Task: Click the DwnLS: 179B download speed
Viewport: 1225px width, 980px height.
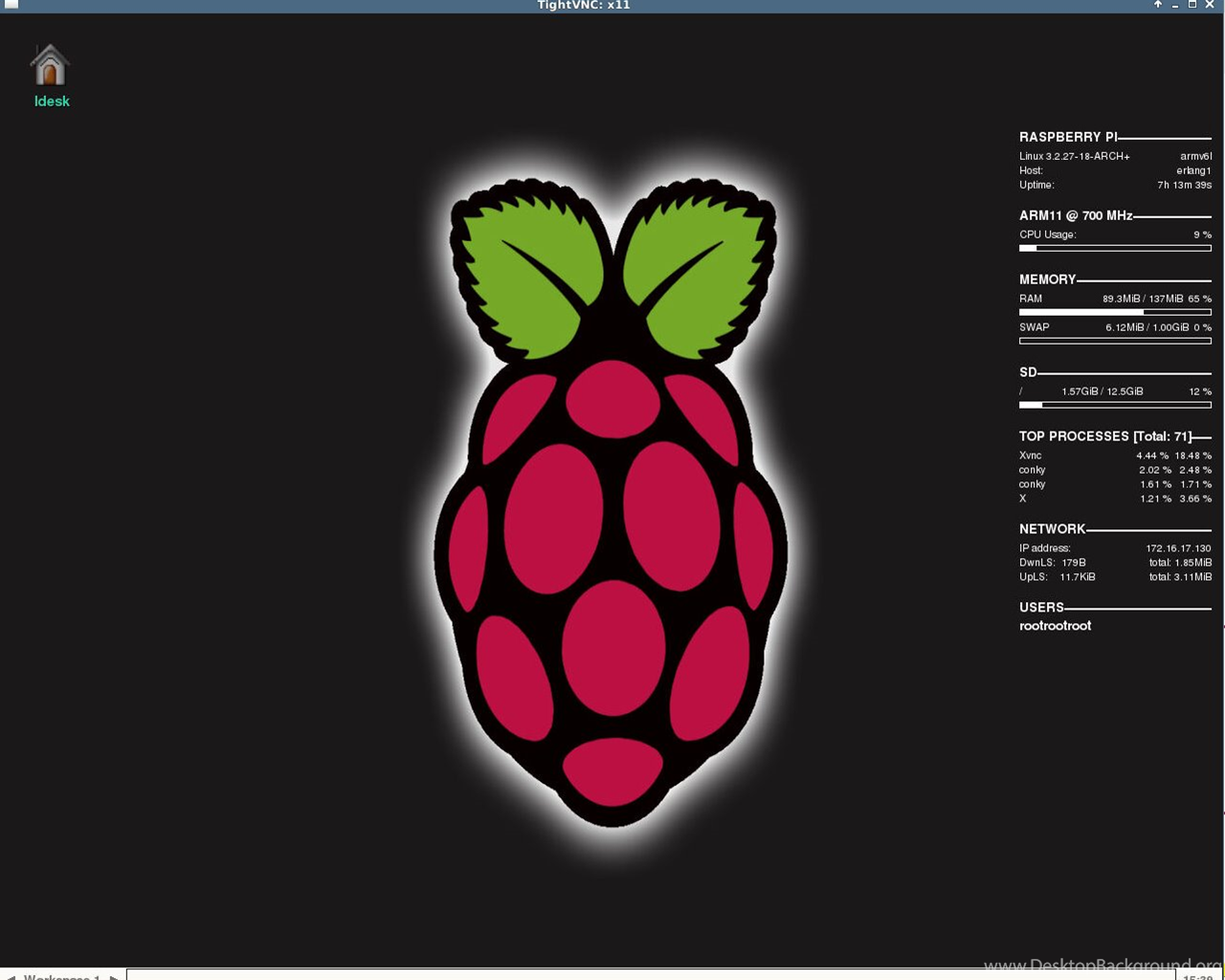Action: [1053, 563]
